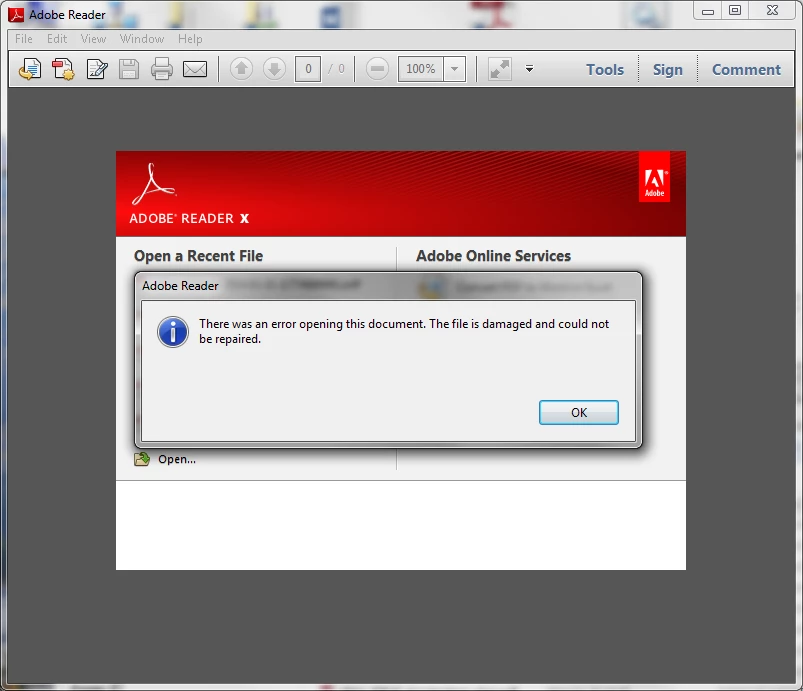Open the View menu
This screenshot has width=803, height=691.
tap(93, 39)
